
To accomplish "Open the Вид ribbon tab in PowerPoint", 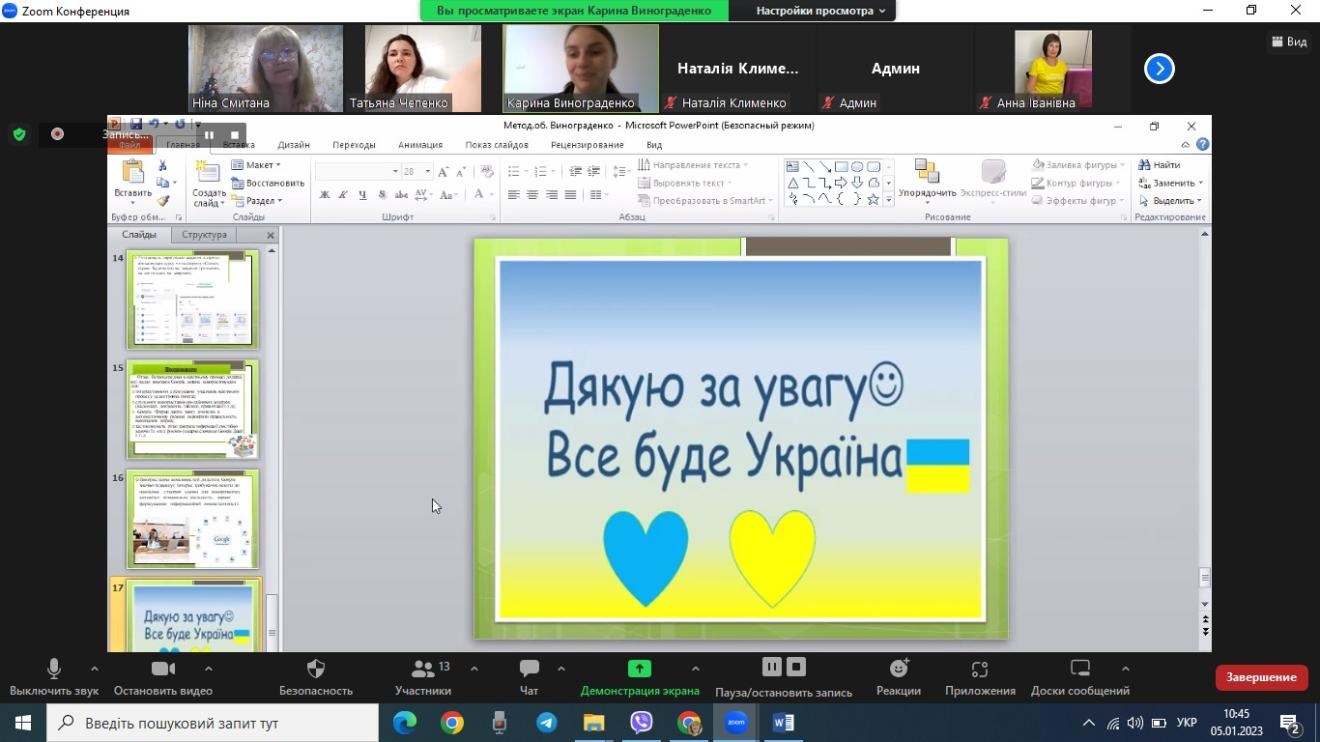I will point(654,145).
